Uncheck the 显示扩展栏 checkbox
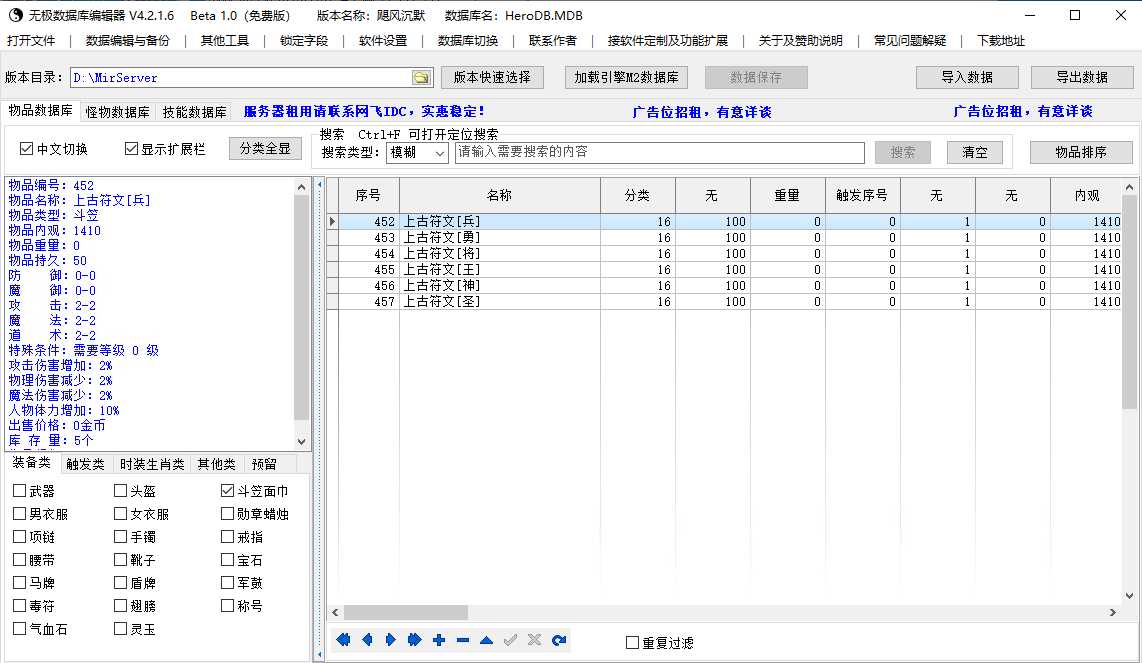Image resolution: width=1142 pixels, height=663 pixels. click(131, 149)
